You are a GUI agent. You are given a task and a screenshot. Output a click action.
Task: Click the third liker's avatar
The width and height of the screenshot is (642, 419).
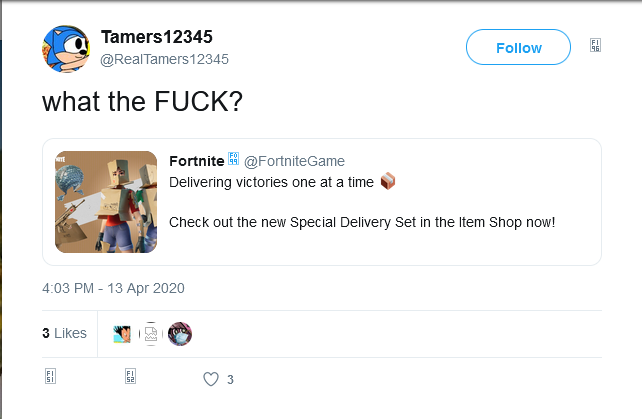[x=179, y=334]
